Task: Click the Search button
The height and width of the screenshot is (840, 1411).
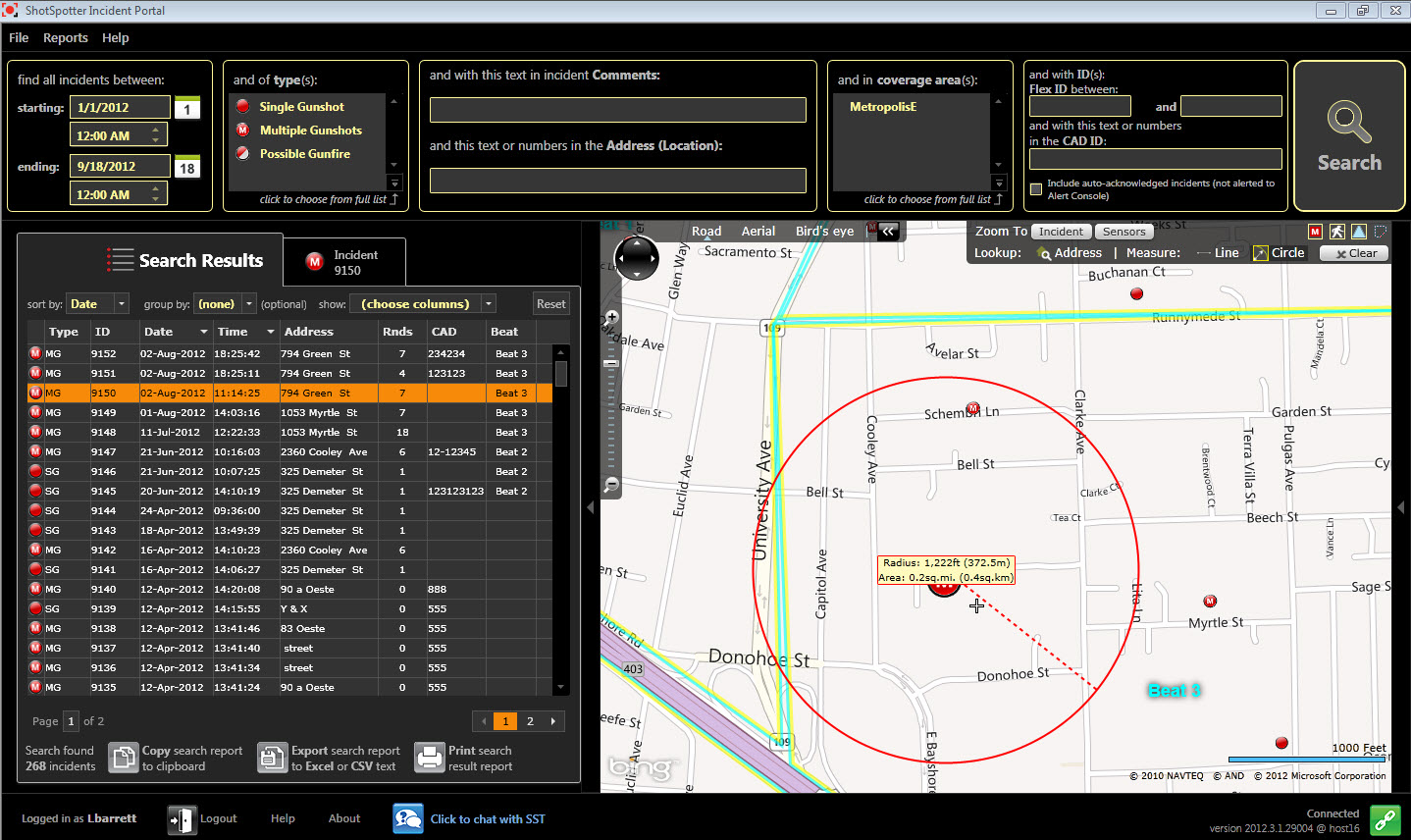Action: (x=1349, y=136)
